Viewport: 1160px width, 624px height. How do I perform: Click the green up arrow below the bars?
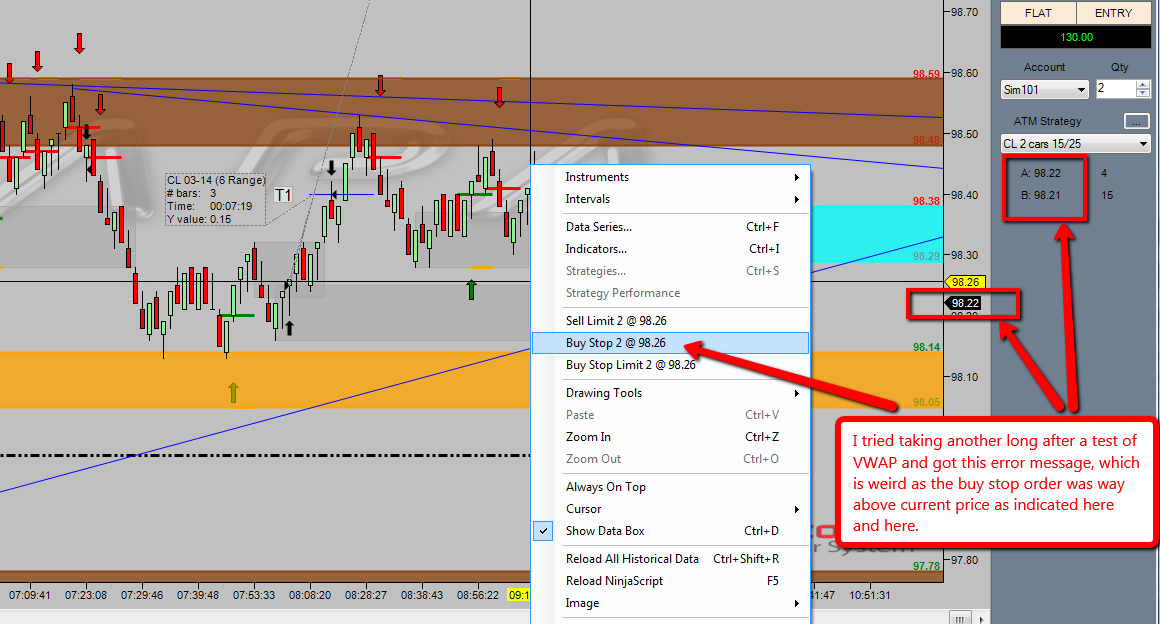471,289
